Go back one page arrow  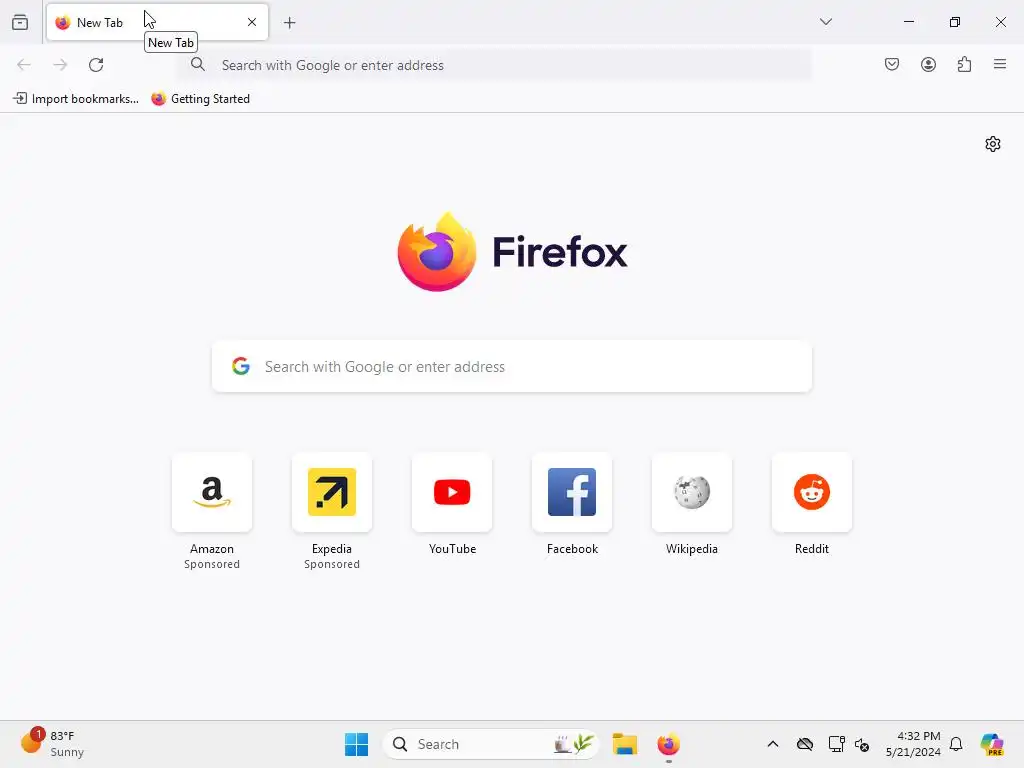(24, 65)
